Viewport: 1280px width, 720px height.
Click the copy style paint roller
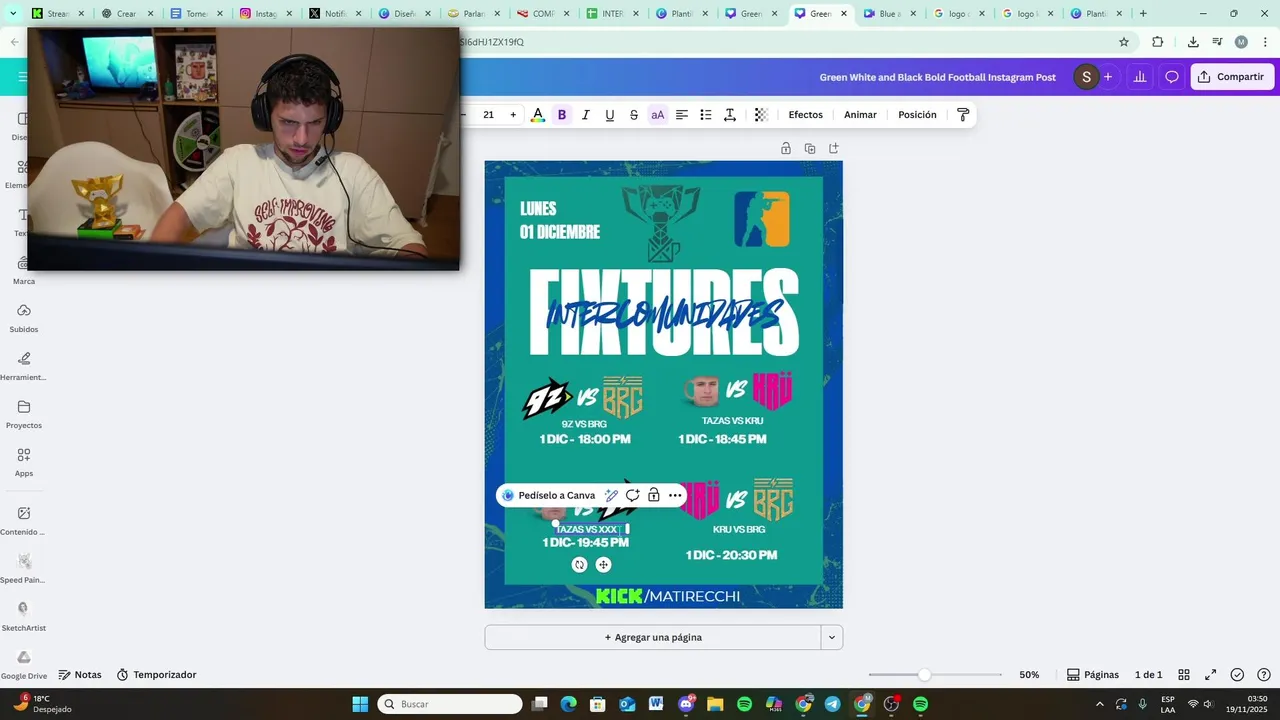pyautogui.click(x=963, y=115)
